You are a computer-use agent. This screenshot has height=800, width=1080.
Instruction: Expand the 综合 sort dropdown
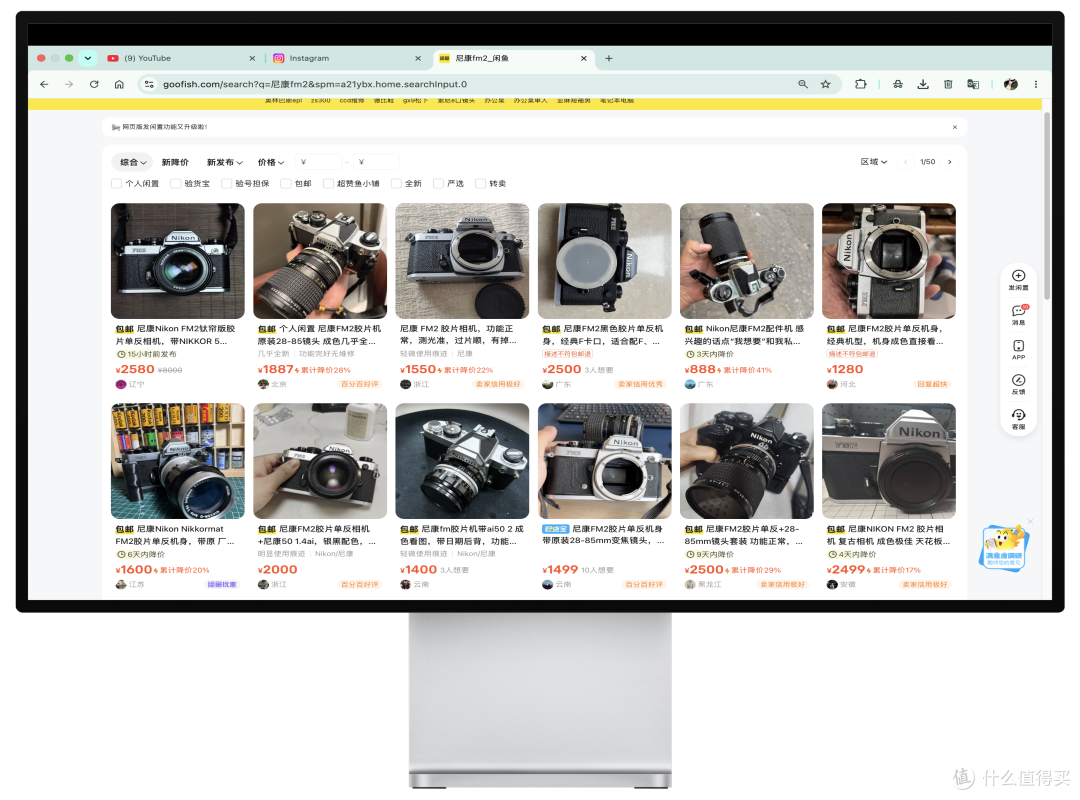(x=133, y=162)
